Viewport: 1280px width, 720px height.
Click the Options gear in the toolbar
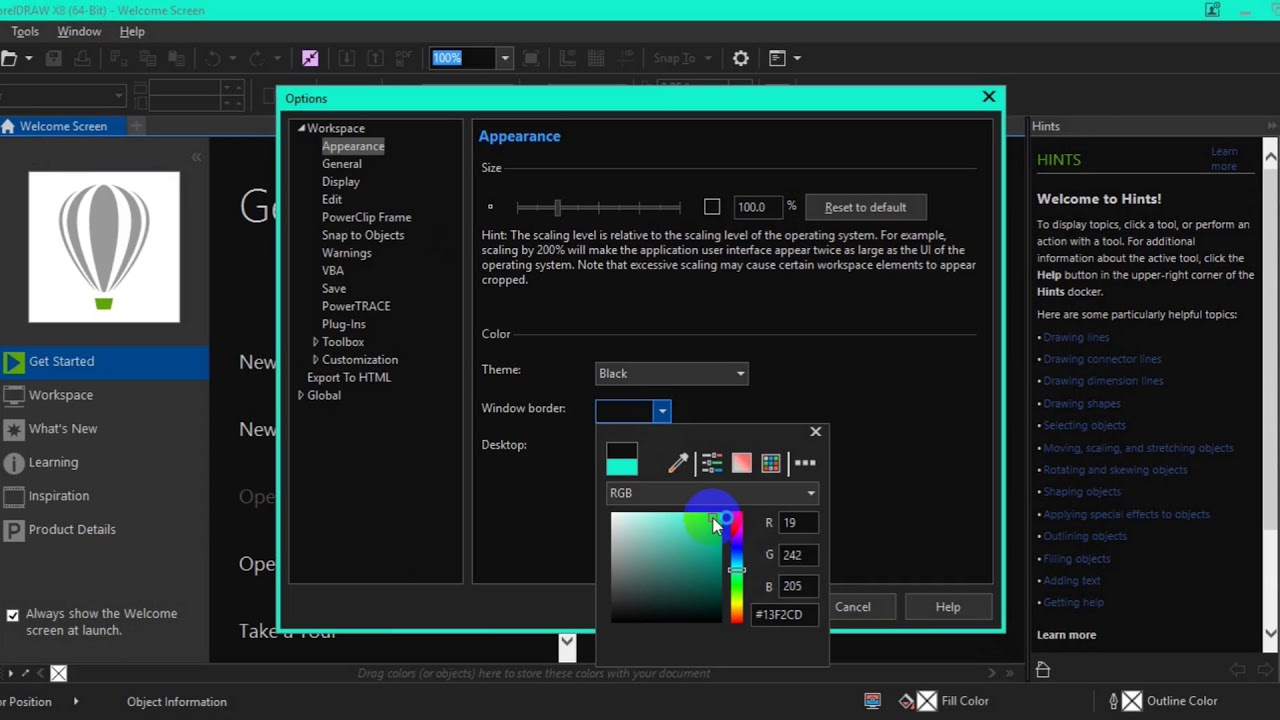741,58
